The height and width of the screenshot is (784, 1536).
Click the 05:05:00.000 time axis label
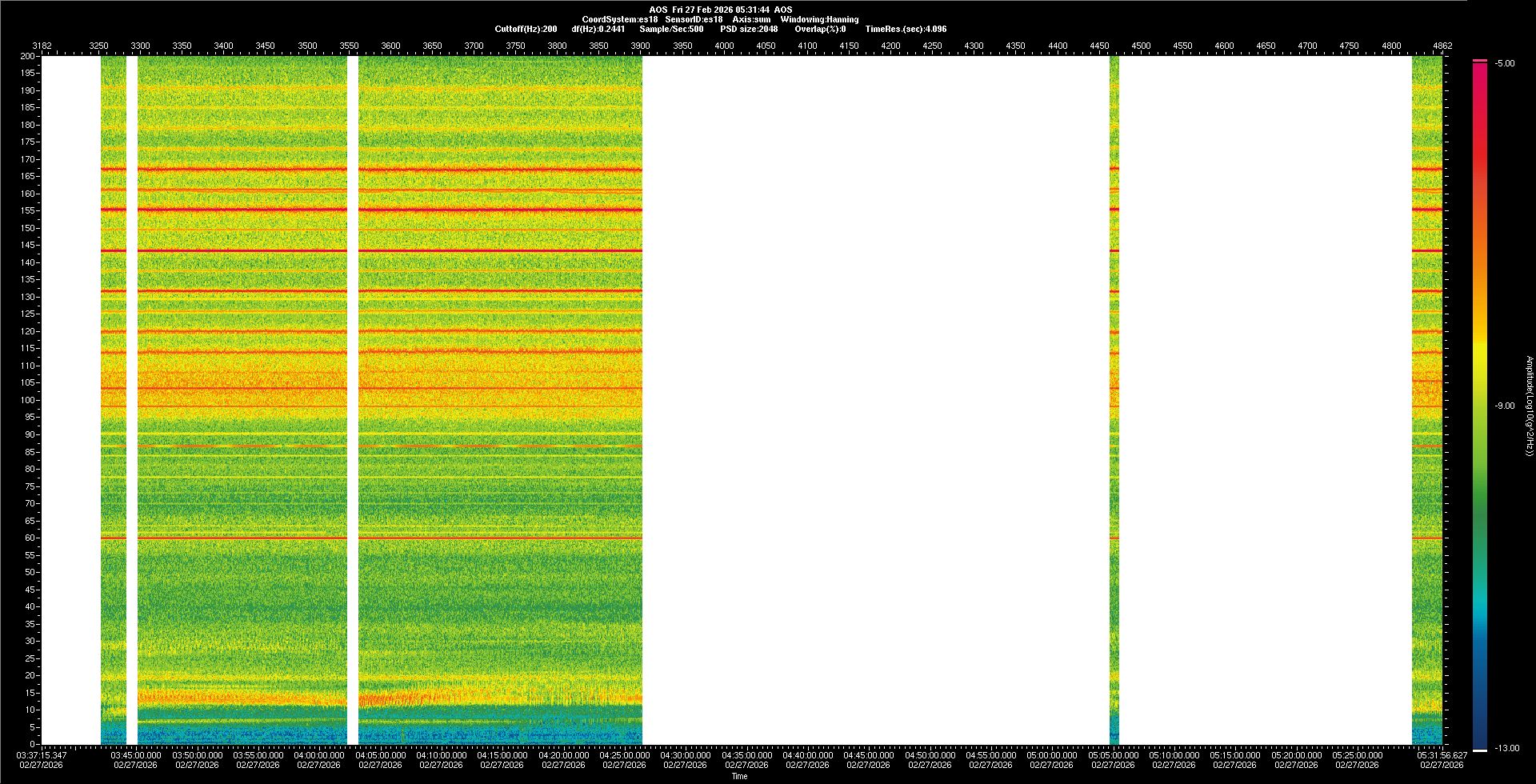[1113, 755]
